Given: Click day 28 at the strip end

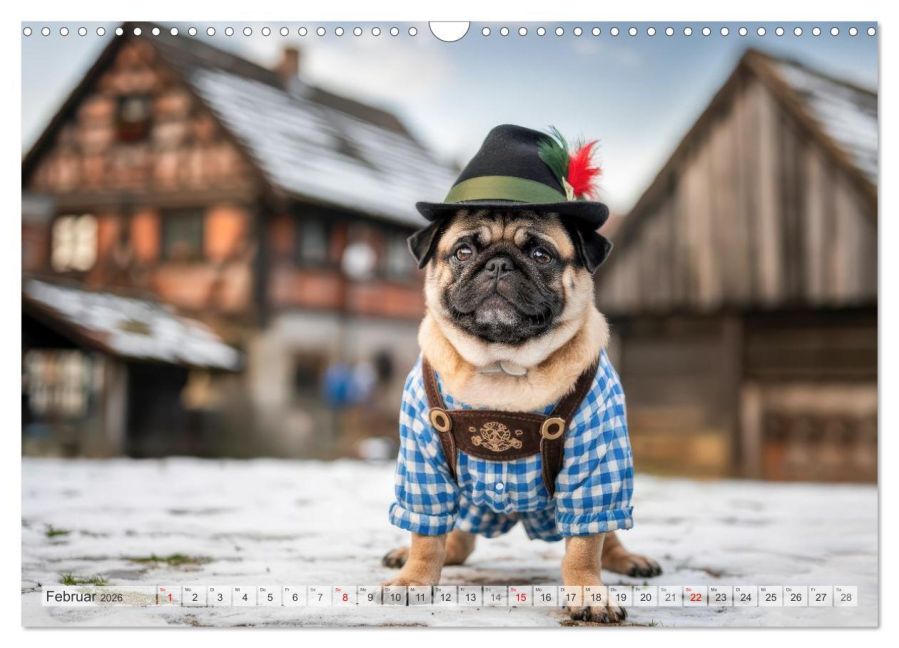Looking at the screenshot, I should [x=846, y=596].
